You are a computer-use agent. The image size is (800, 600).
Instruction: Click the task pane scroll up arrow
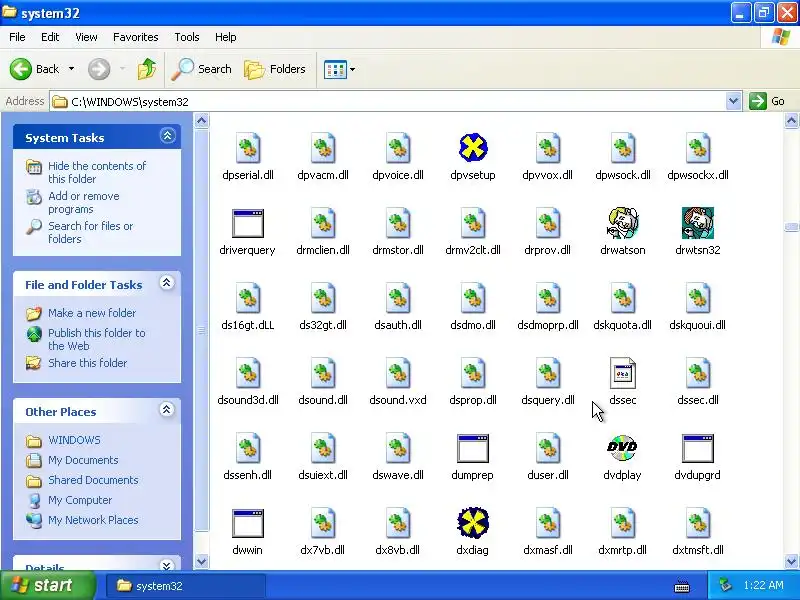coord(202,121)
